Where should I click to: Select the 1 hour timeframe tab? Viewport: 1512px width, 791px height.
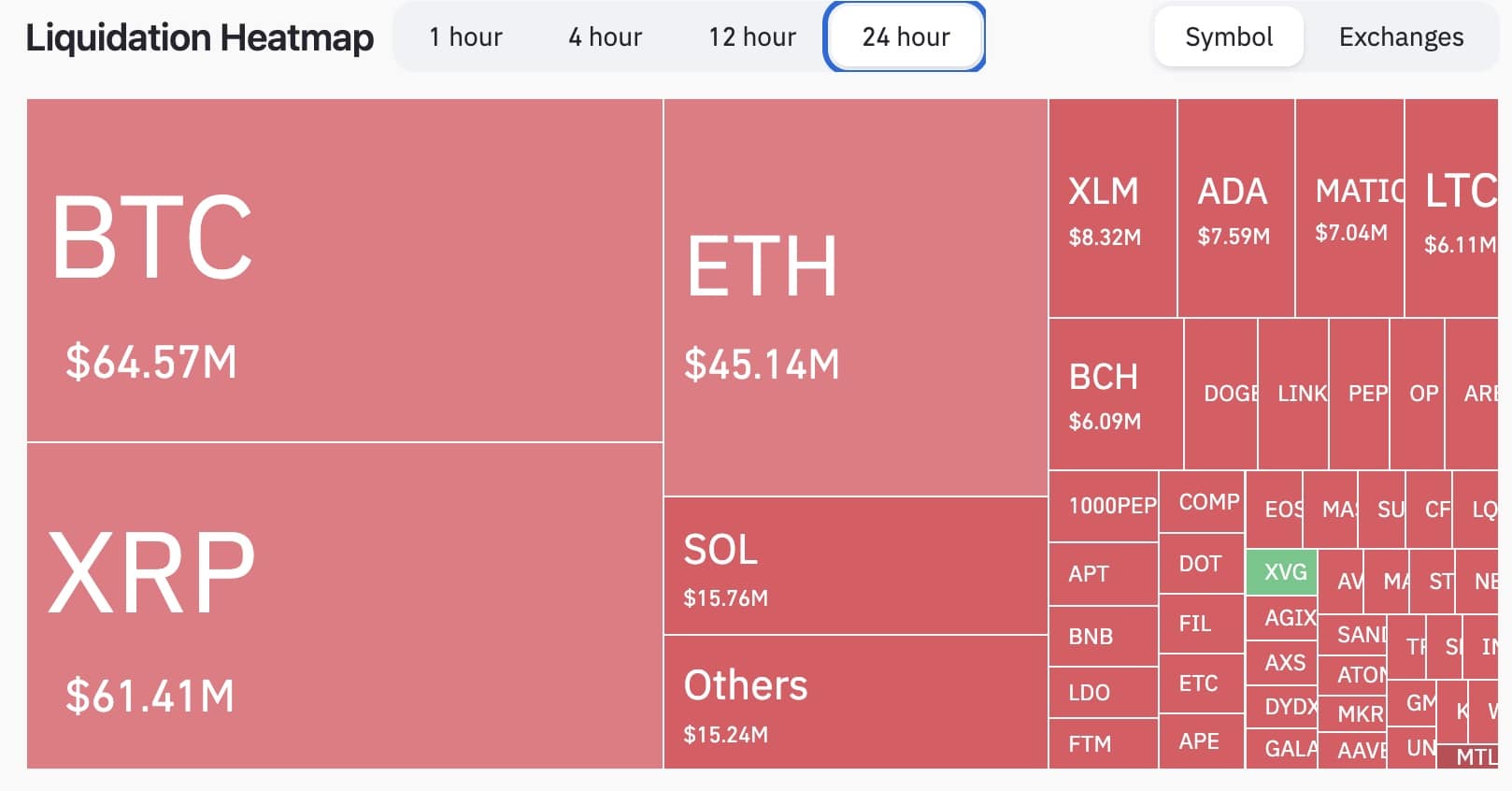coord(465,37)
